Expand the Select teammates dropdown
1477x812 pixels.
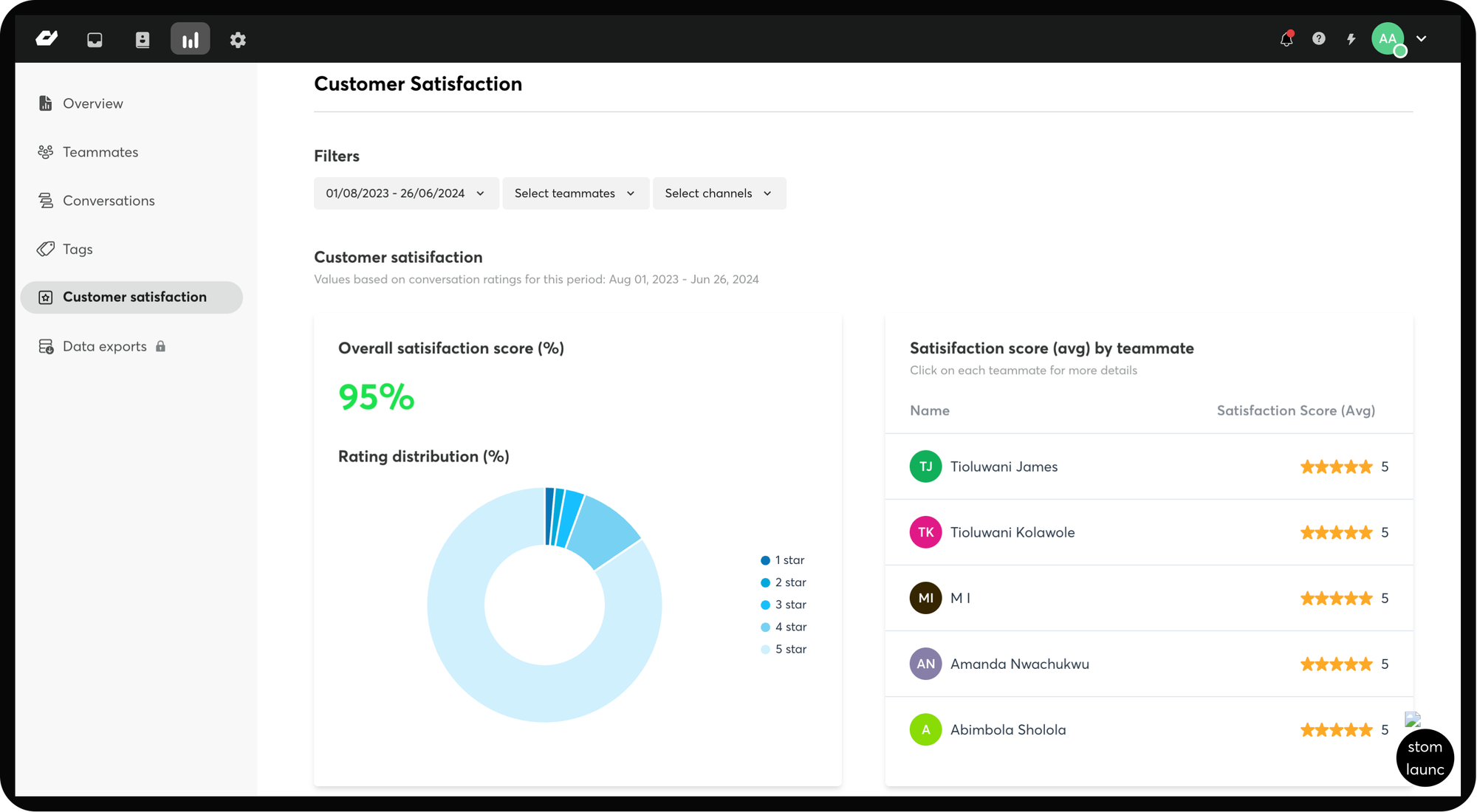click(x=575, y=192)
